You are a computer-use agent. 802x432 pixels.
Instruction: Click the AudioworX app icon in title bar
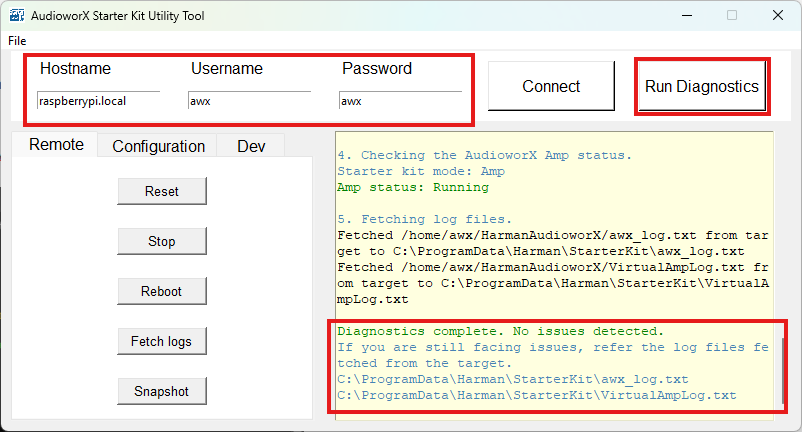point(17,15)
